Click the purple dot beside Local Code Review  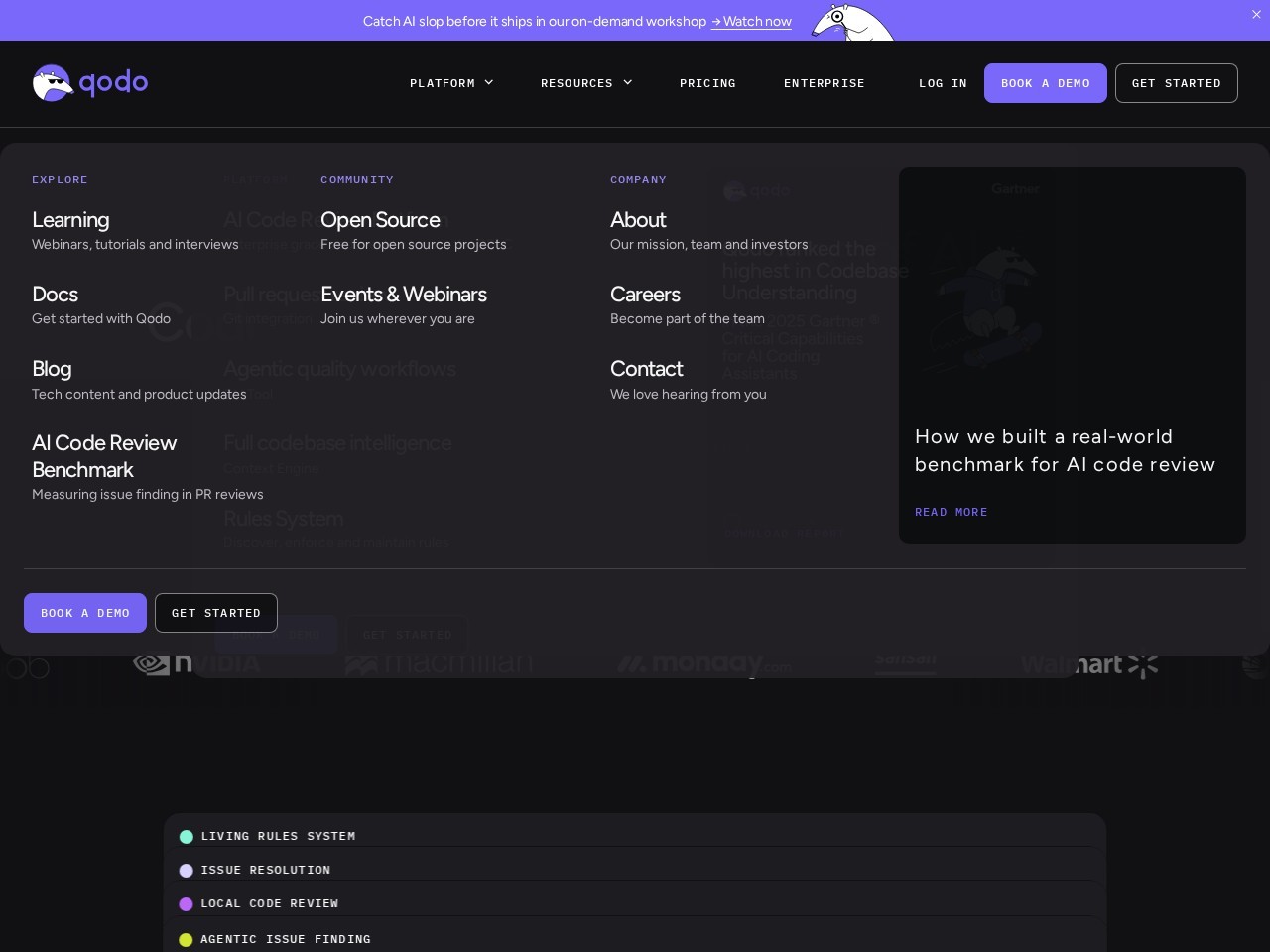(x=186, y=904)
